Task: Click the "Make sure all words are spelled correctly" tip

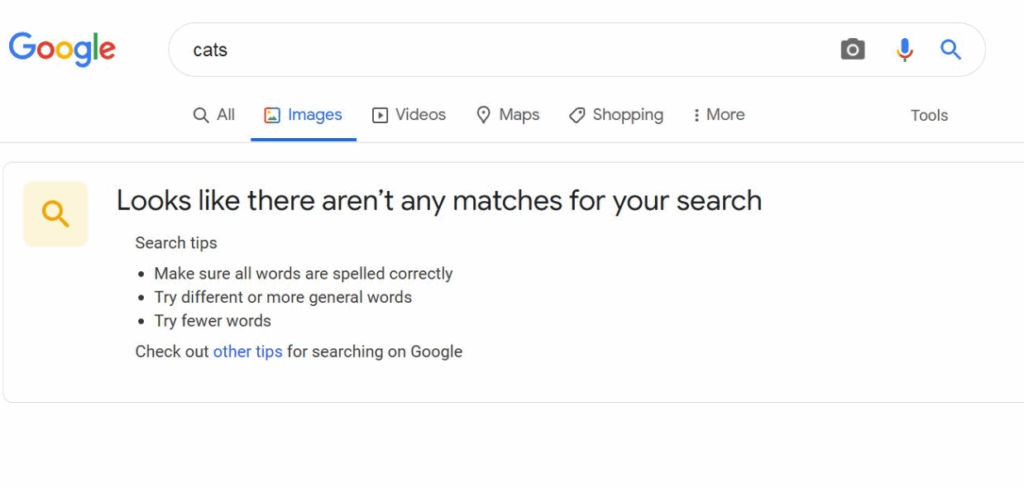Action: 303,273
